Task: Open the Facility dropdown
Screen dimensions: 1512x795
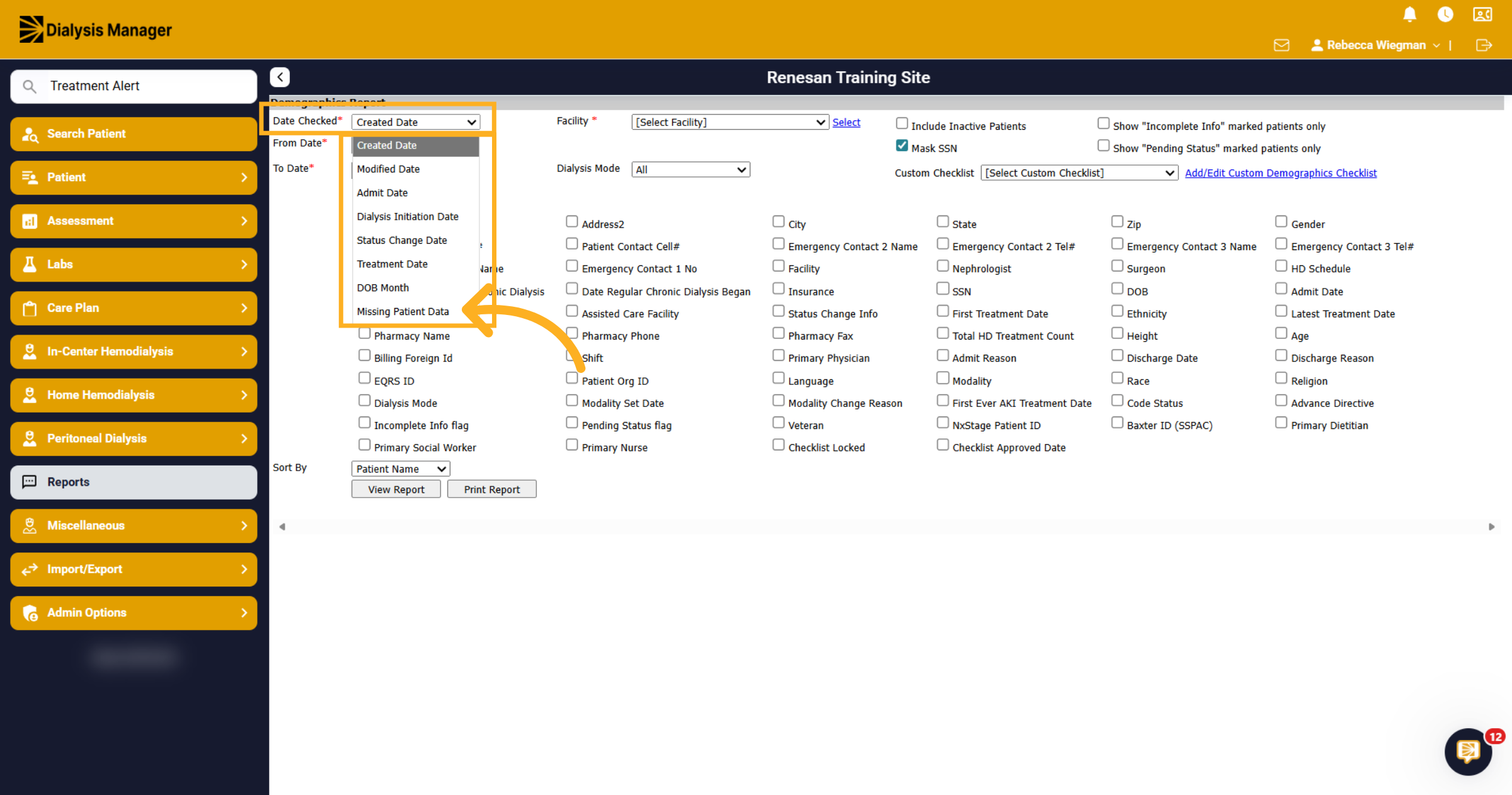Action: click(730, 122)
